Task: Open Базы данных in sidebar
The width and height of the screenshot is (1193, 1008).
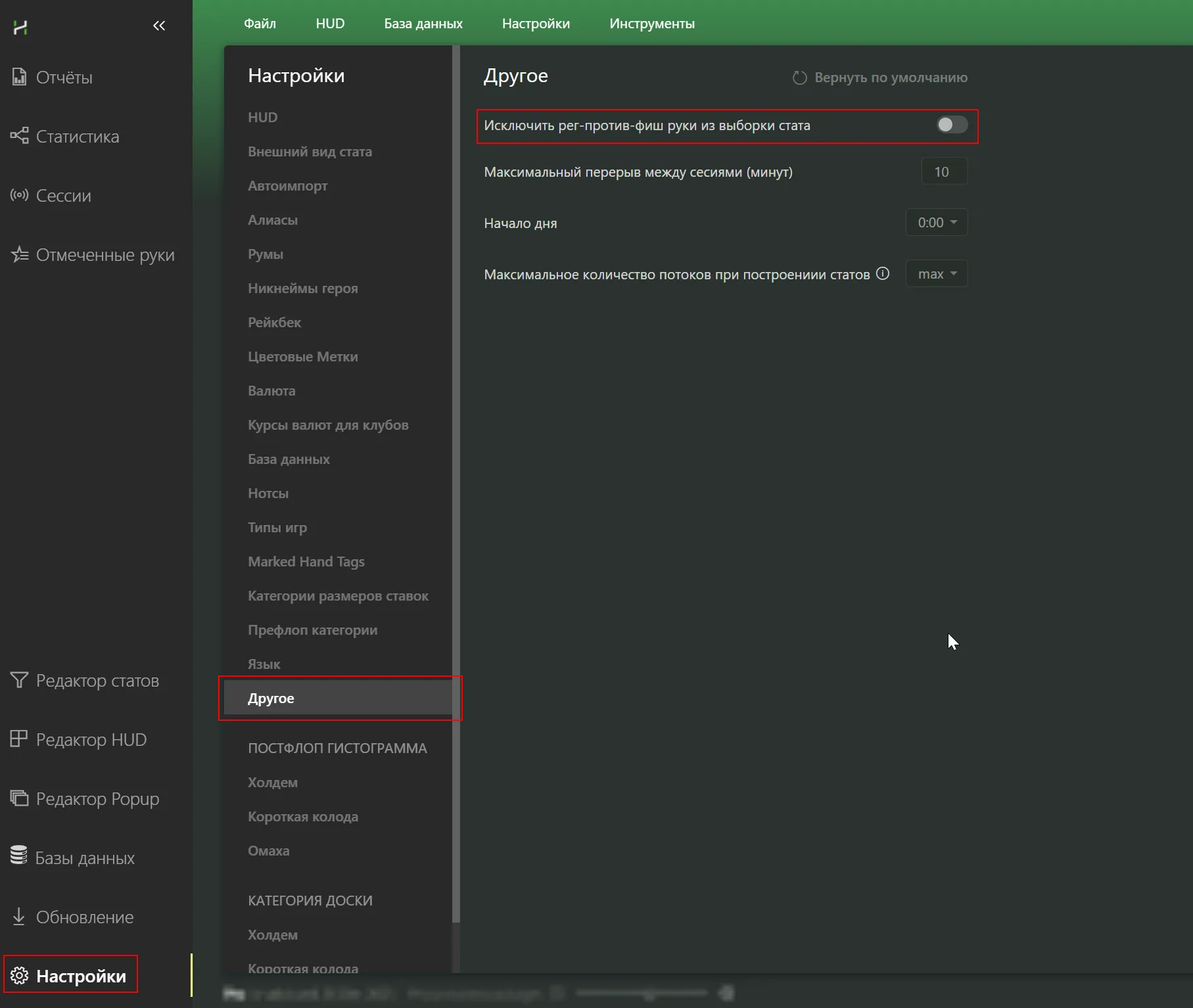Action: pos(85,858)
